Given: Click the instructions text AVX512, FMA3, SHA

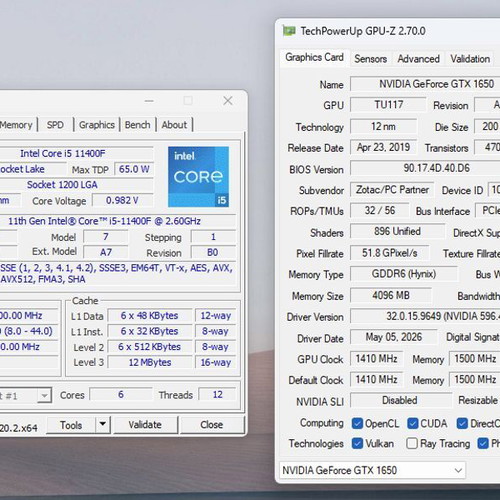Looking at the screenshot, I should pyautogui.click(x=43, y=279).
